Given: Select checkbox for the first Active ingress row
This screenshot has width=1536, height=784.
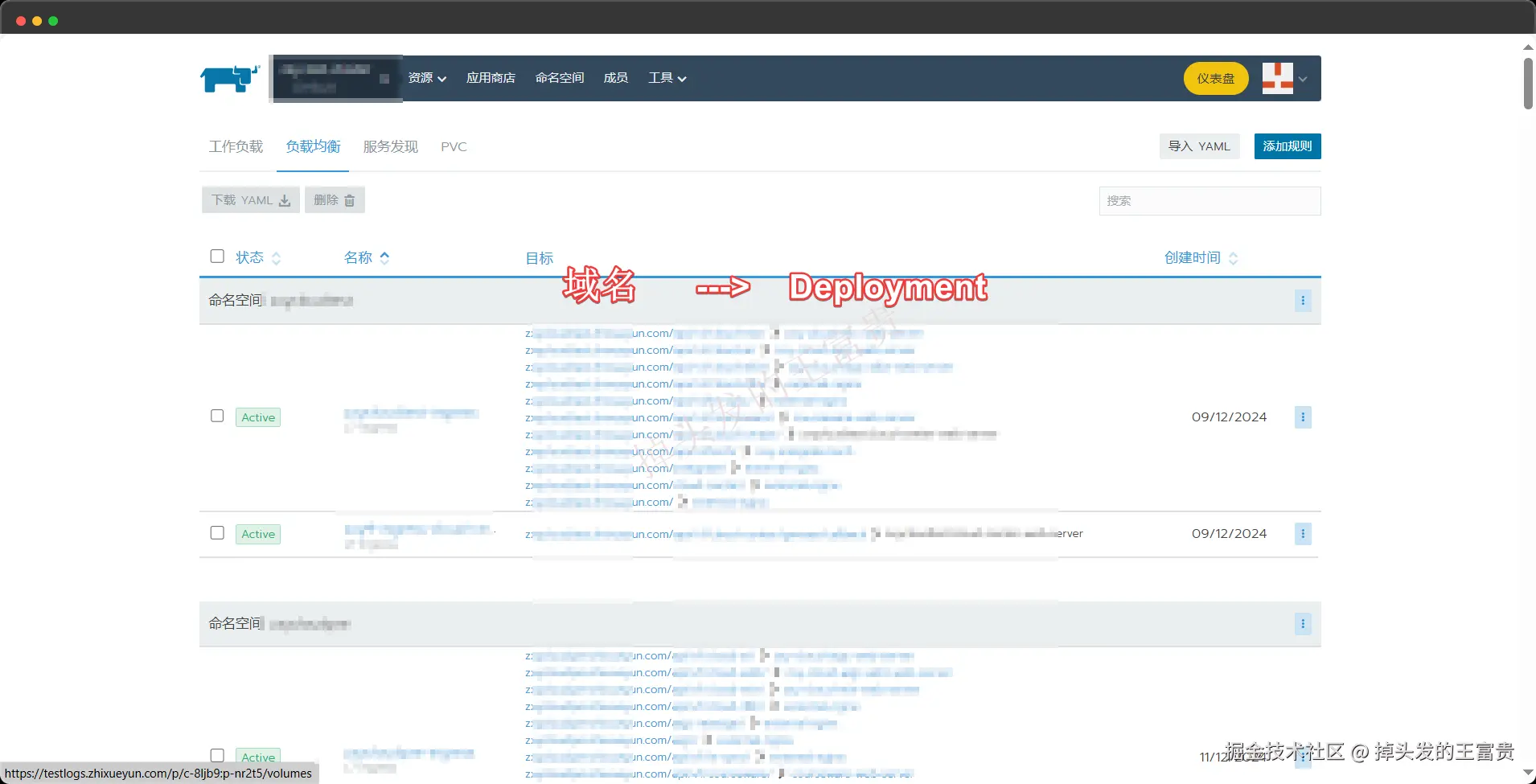Looking at the screenshot, I should (x=217, y=416).
